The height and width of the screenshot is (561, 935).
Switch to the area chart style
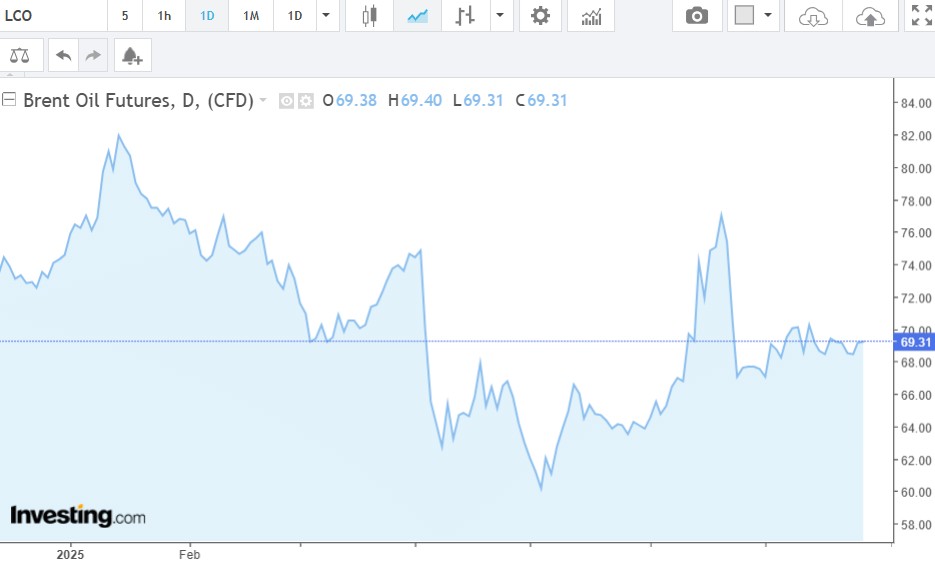417,16
